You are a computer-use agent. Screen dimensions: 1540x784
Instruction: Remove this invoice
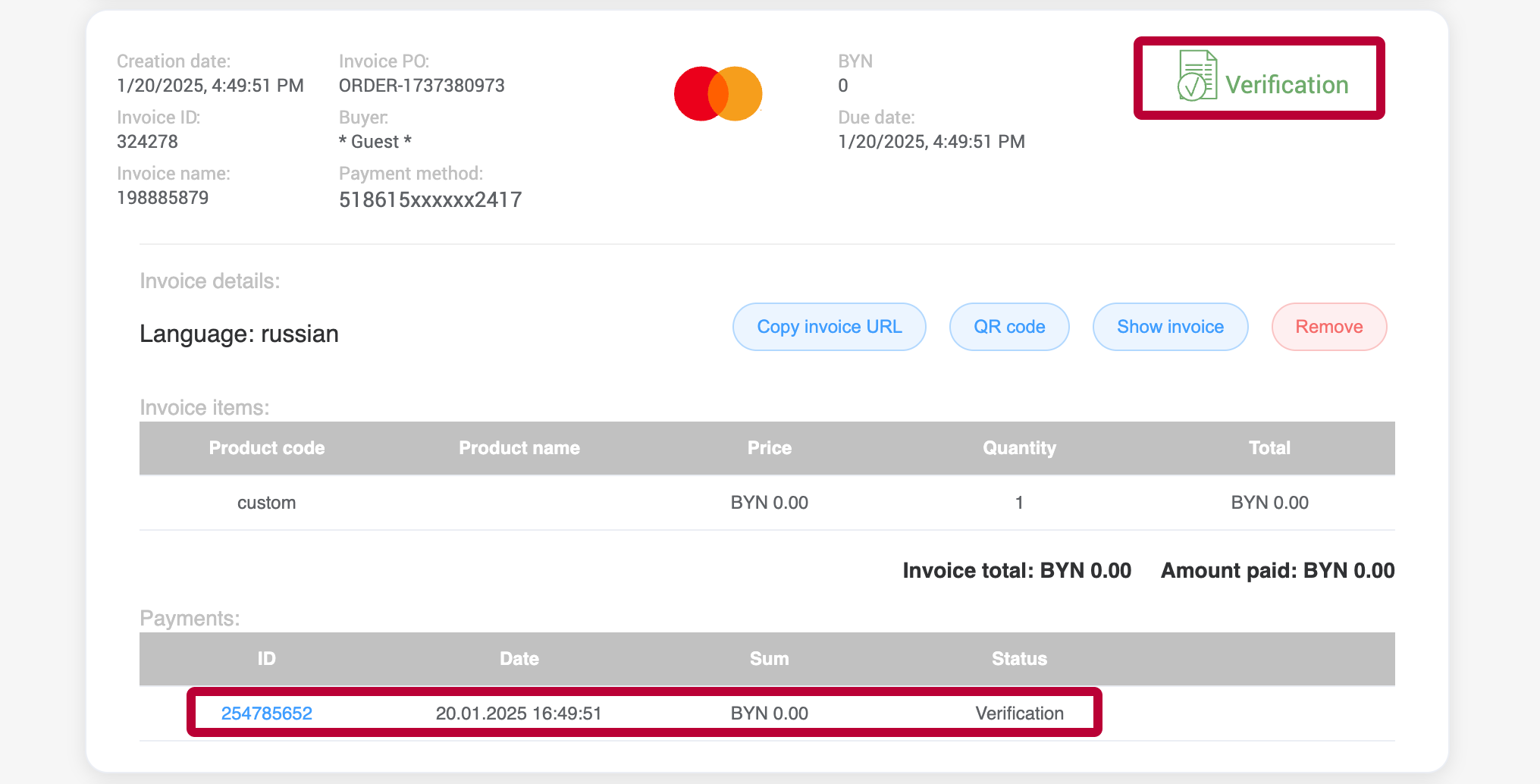(x=1328, y=326)
